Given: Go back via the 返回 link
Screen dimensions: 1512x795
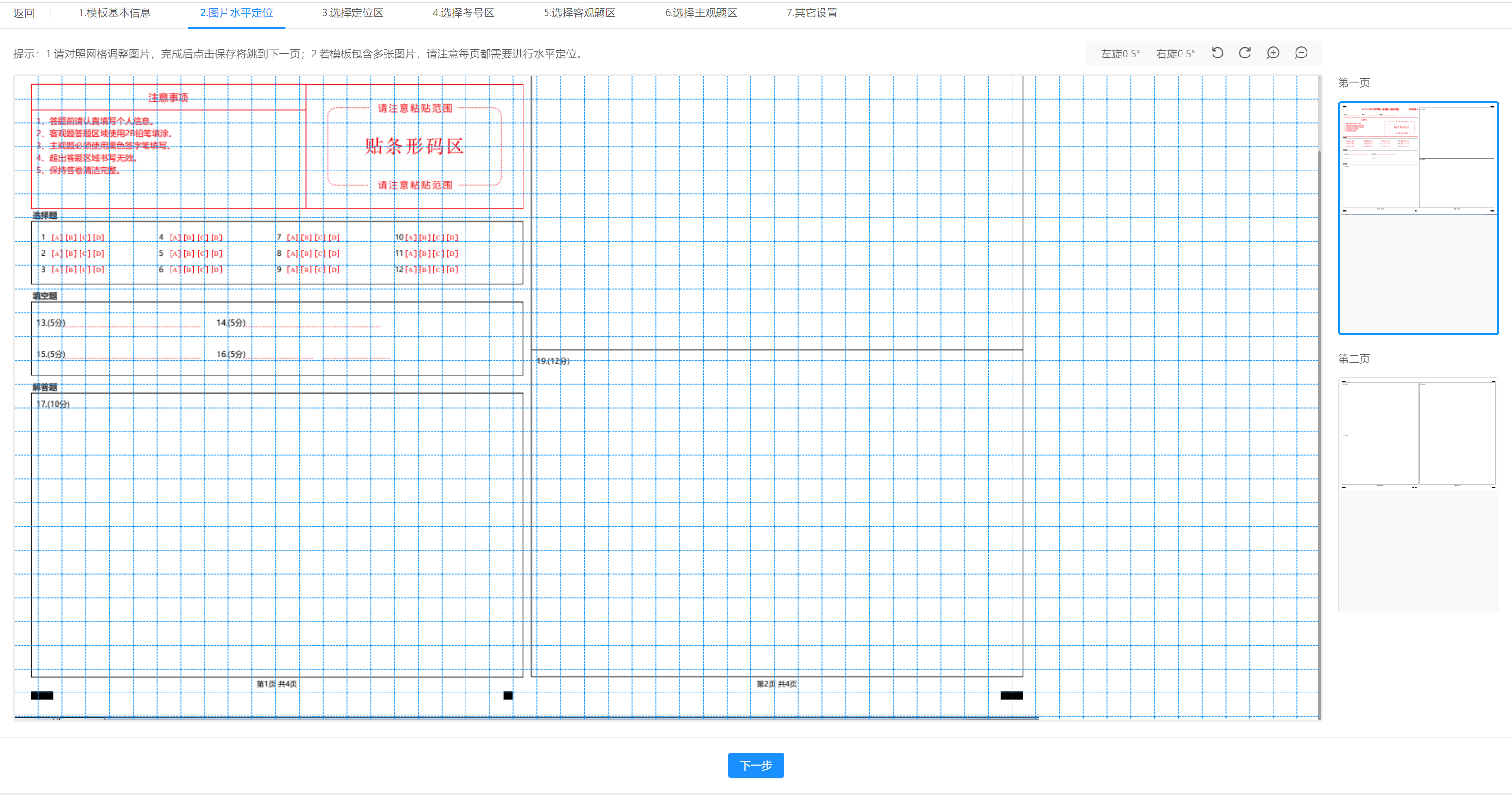Looking at the screenshot, I should [24, 13].
